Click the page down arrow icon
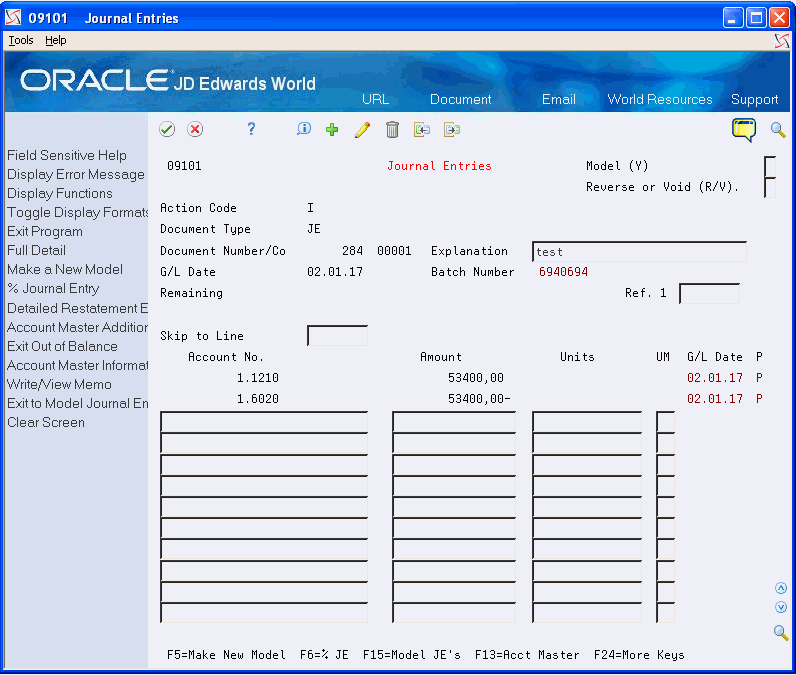Screen dimensions: 796x675 (781, 607)
